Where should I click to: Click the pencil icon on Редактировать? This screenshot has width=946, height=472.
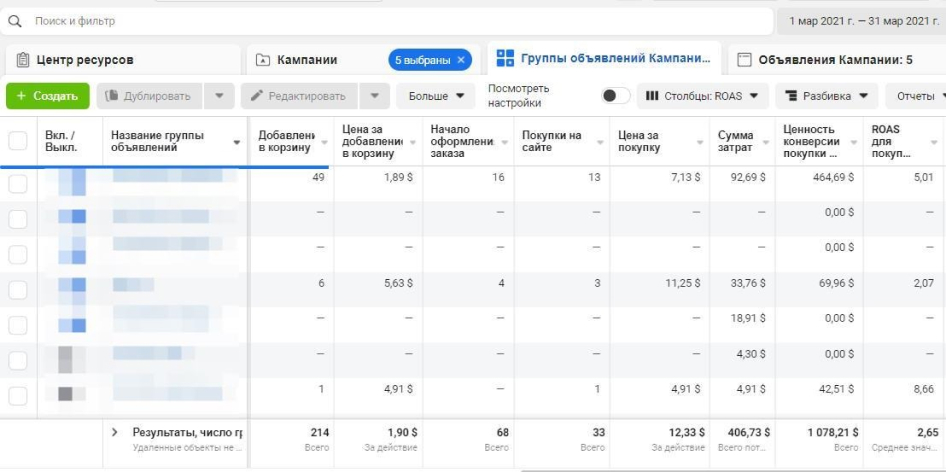coord(257,96)
